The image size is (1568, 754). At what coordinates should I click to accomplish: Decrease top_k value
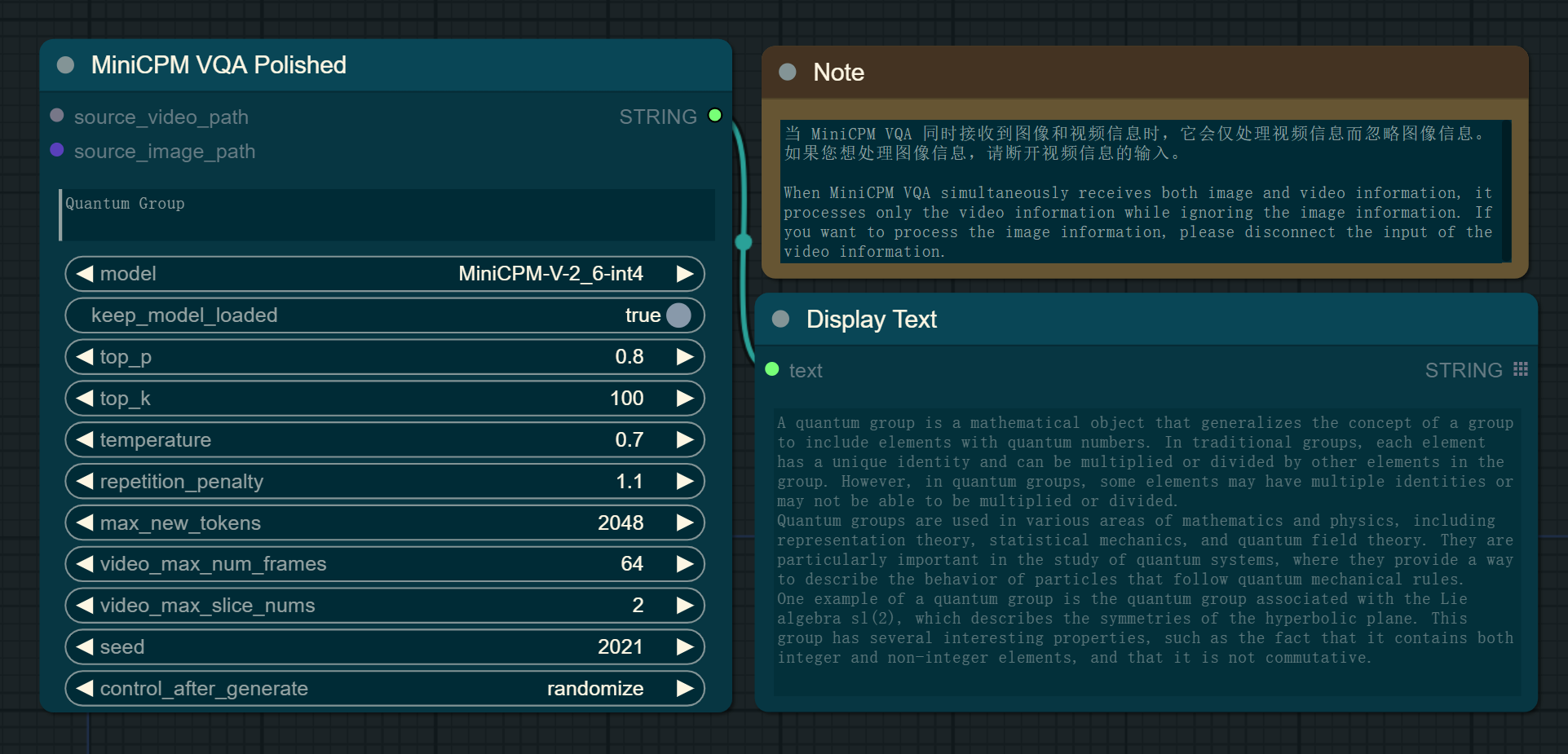[84, 399]
